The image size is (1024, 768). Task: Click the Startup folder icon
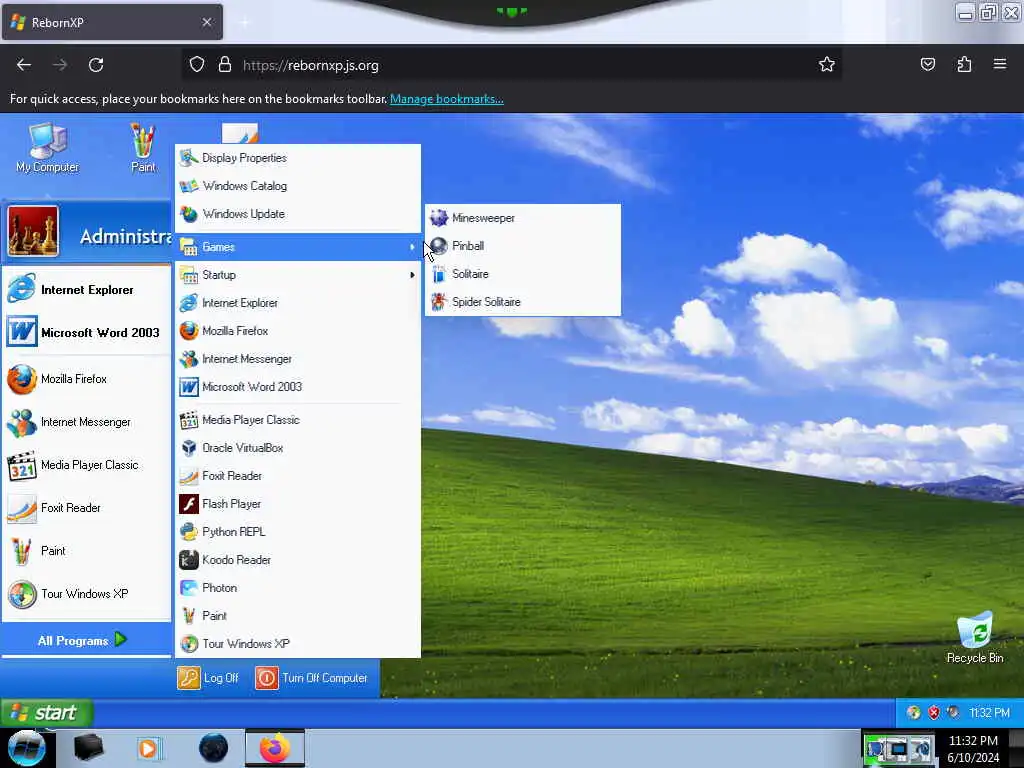[189, 275]
